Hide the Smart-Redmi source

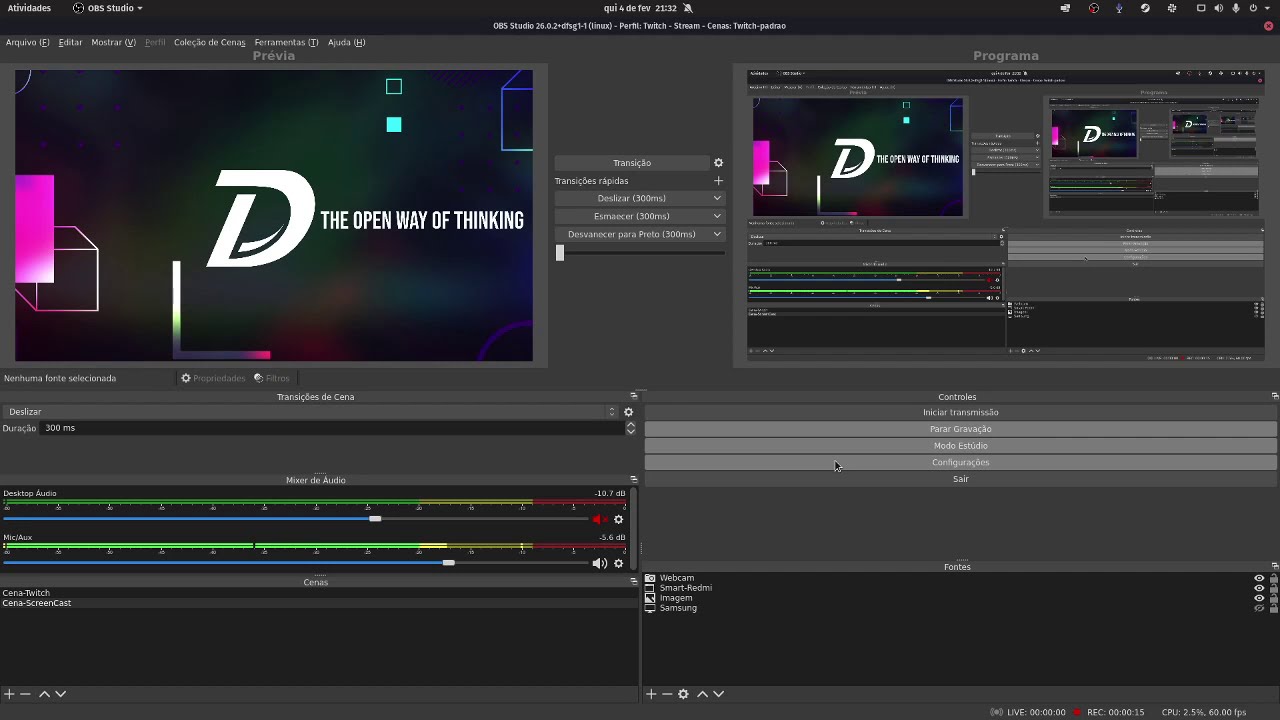[x=1259, y=588]
